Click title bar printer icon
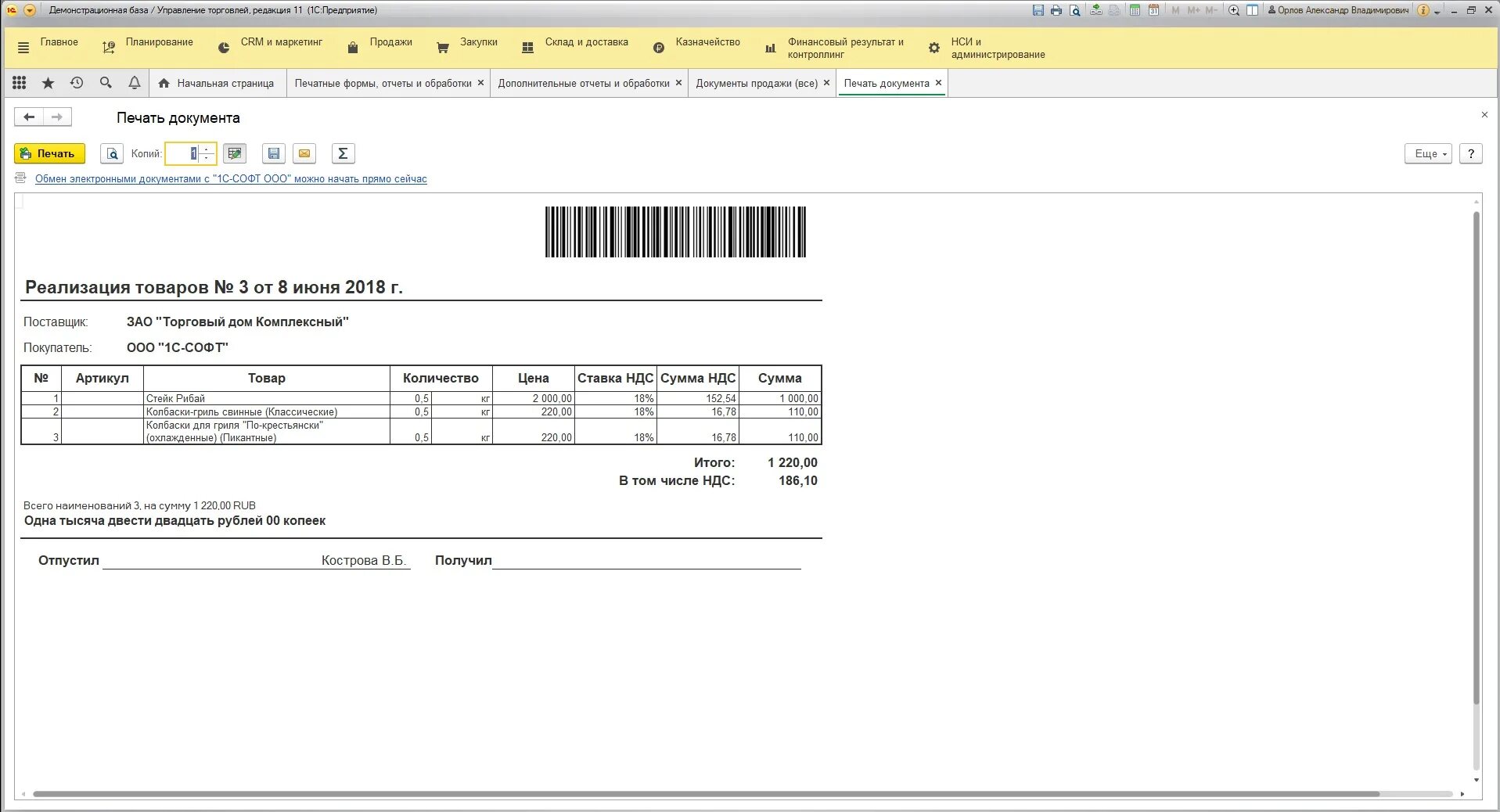1500x812 pixels. coord(1056,10)
